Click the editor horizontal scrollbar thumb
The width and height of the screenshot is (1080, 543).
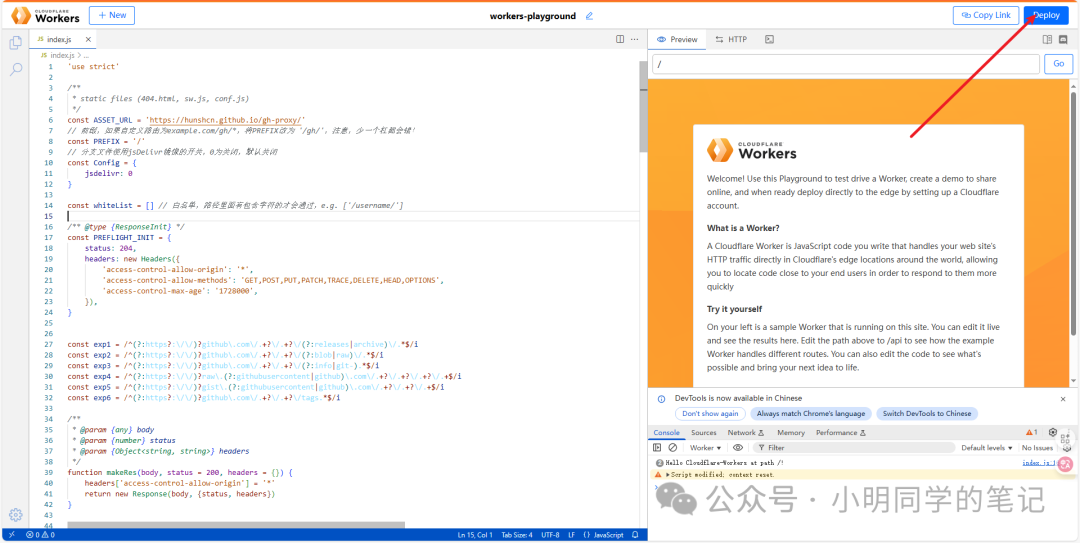pyautogui.click(x=236, y=525)
